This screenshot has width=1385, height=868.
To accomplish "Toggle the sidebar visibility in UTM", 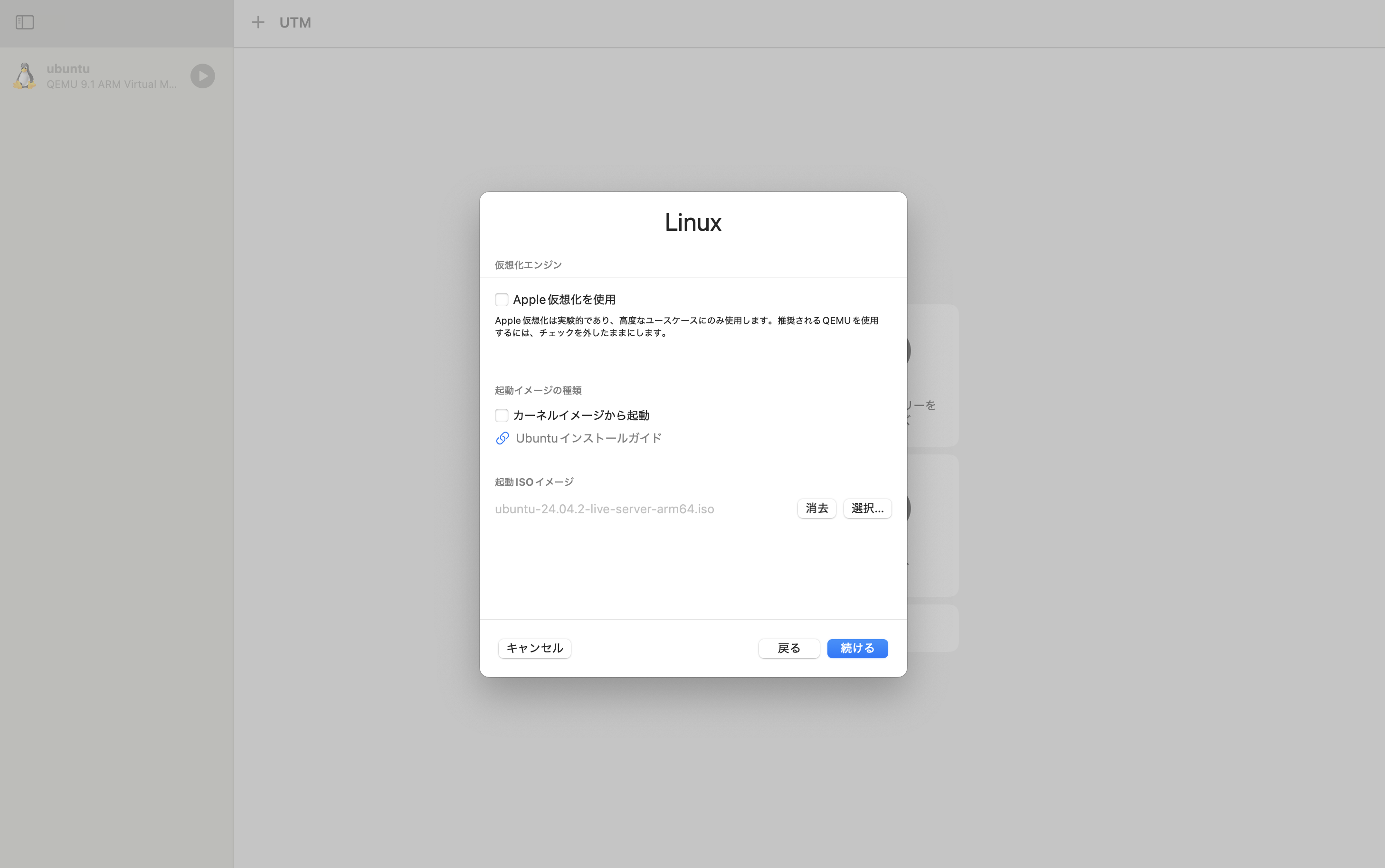I will pos(25,22).
